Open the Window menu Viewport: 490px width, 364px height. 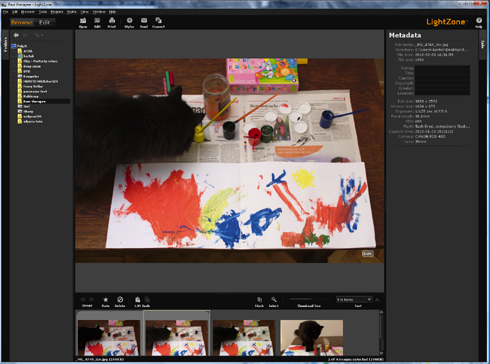(99, 12)
